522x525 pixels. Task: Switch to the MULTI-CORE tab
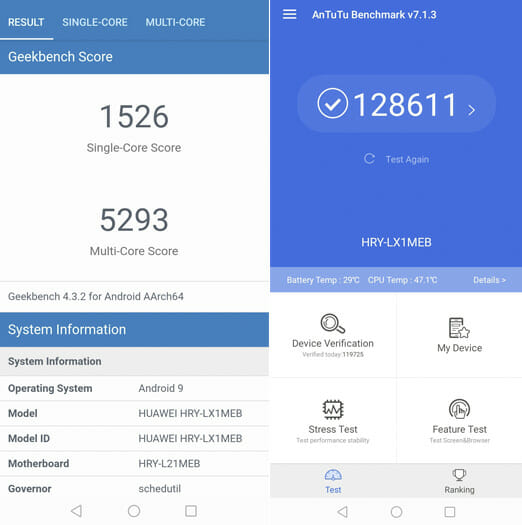175,22
